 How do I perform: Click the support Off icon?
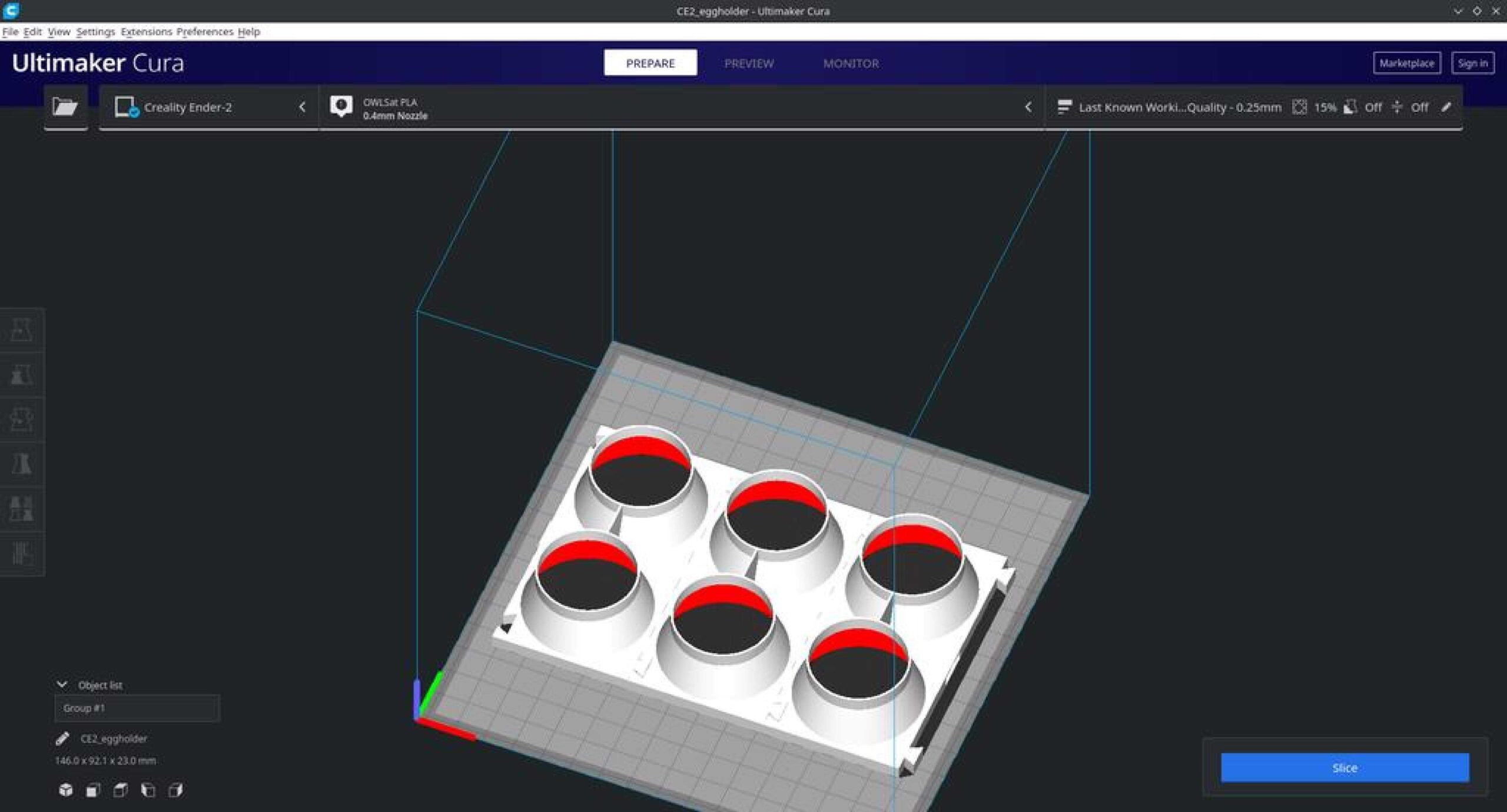point(1351,107)
